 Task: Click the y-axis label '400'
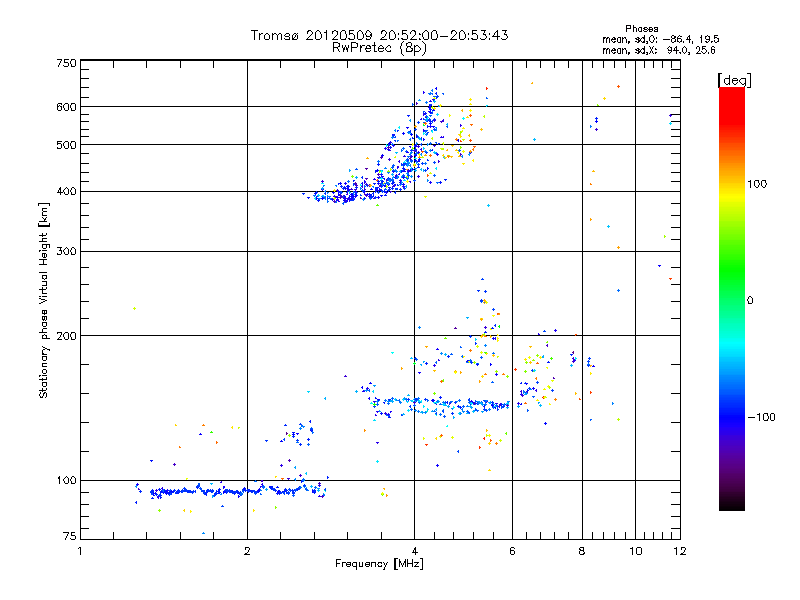coord(66,192)
